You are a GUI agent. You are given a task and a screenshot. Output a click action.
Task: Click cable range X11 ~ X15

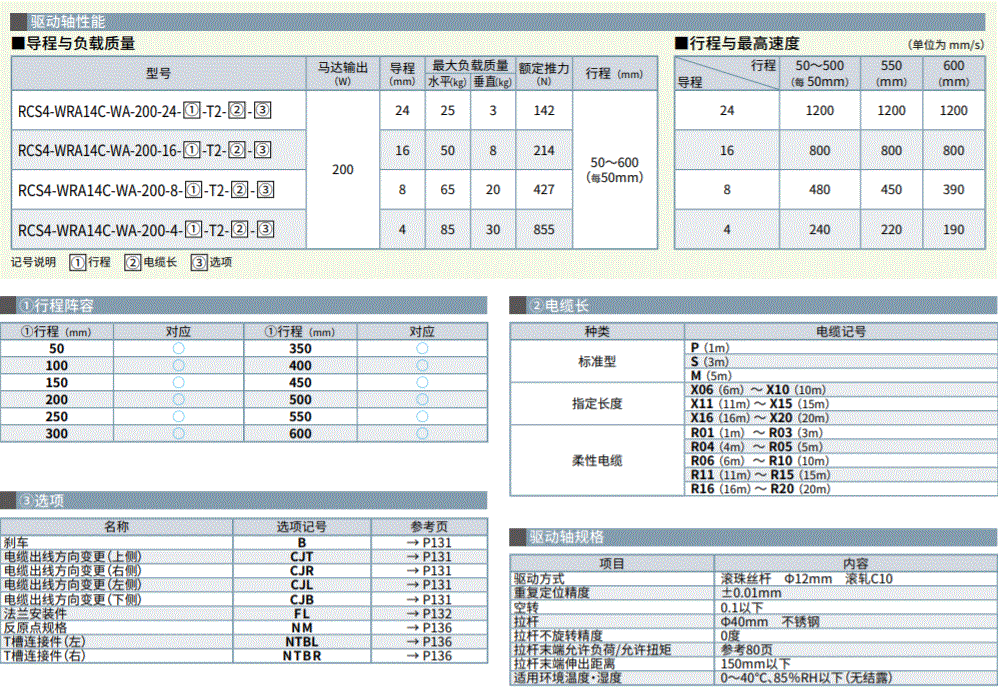tap(759, 404)
